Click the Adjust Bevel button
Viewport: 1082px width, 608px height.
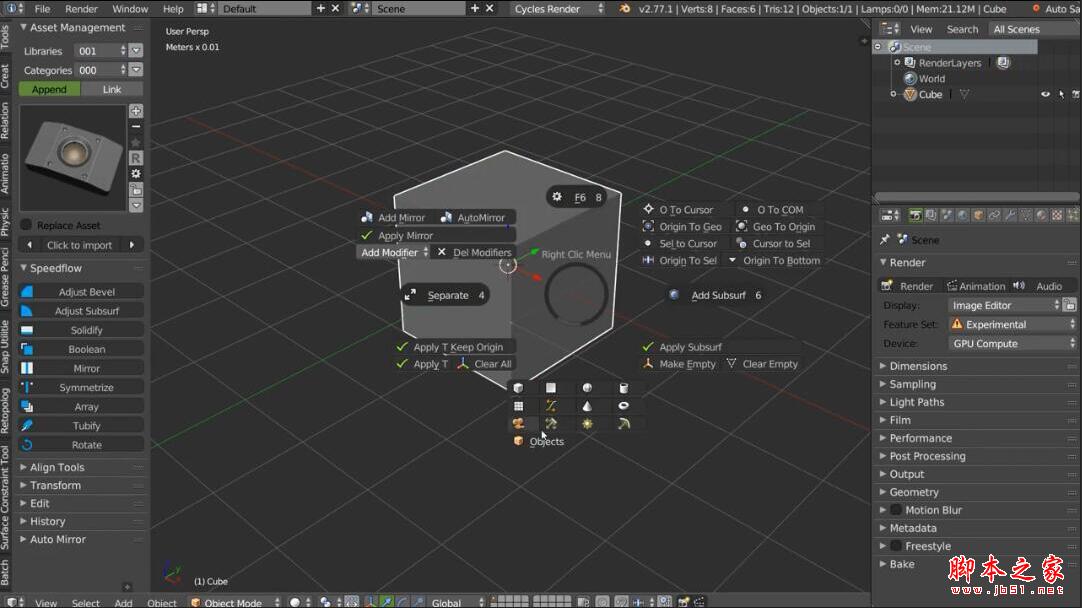80,292
